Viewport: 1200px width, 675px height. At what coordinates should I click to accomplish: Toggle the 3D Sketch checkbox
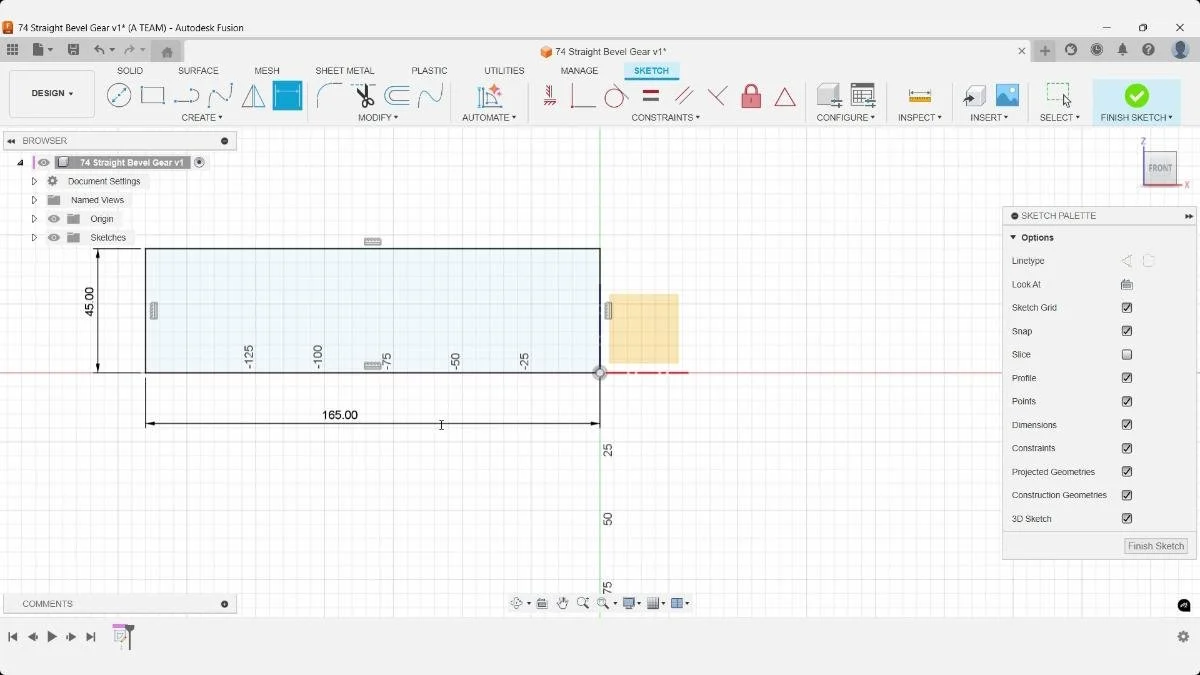tap(1127, 519)
